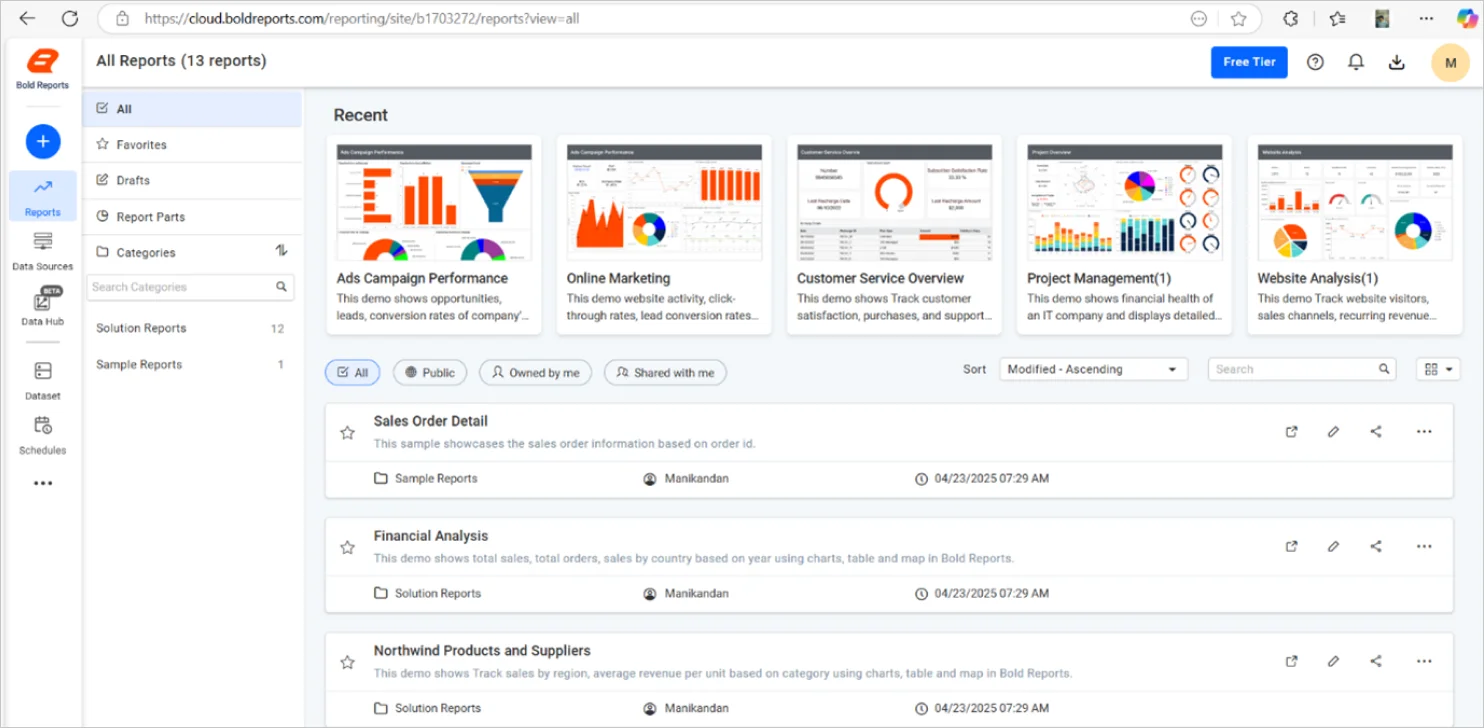
Task: Enable the Public reports filter
Action: pyautogui.click(x=430, y=372)
